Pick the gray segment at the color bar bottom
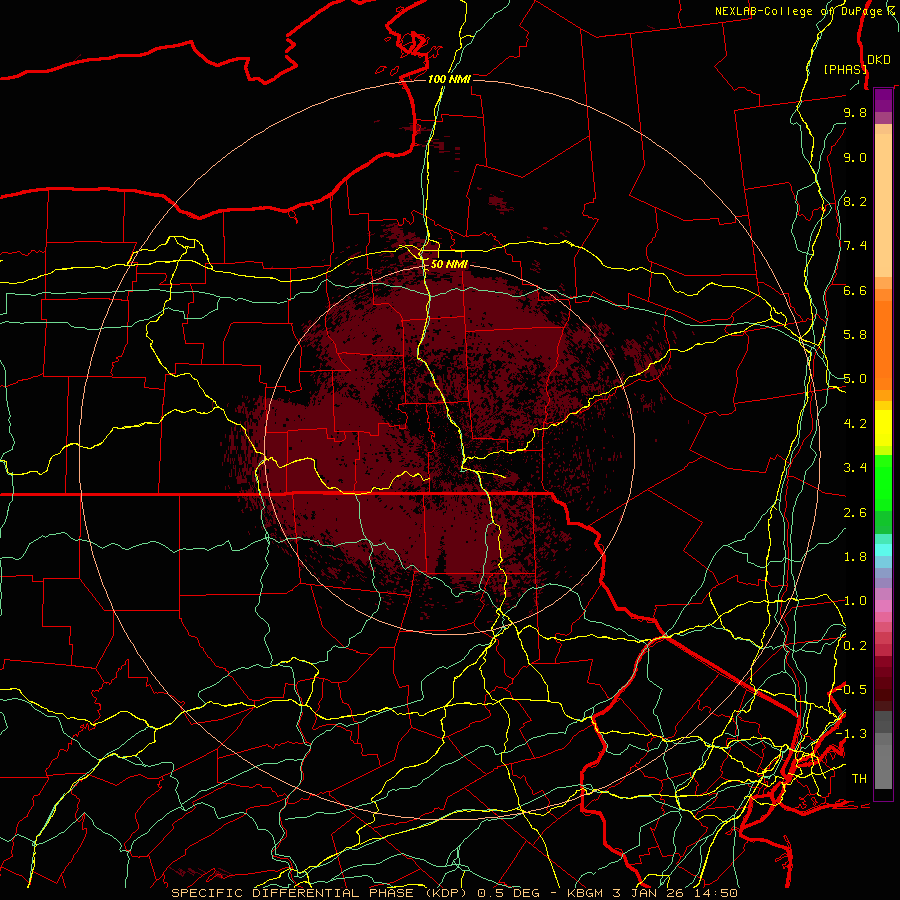The height and width of the screenshot is (900, 900). click(883, 766)
